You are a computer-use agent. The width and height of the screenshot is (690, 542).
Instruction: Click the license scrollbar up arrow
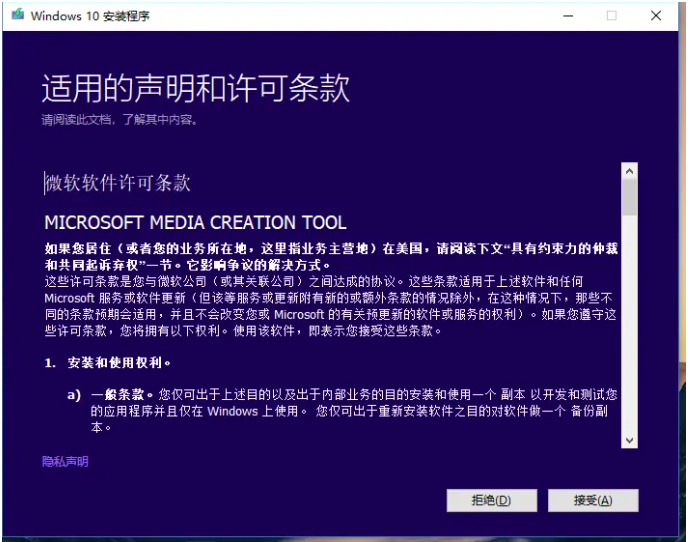point(629,171)
